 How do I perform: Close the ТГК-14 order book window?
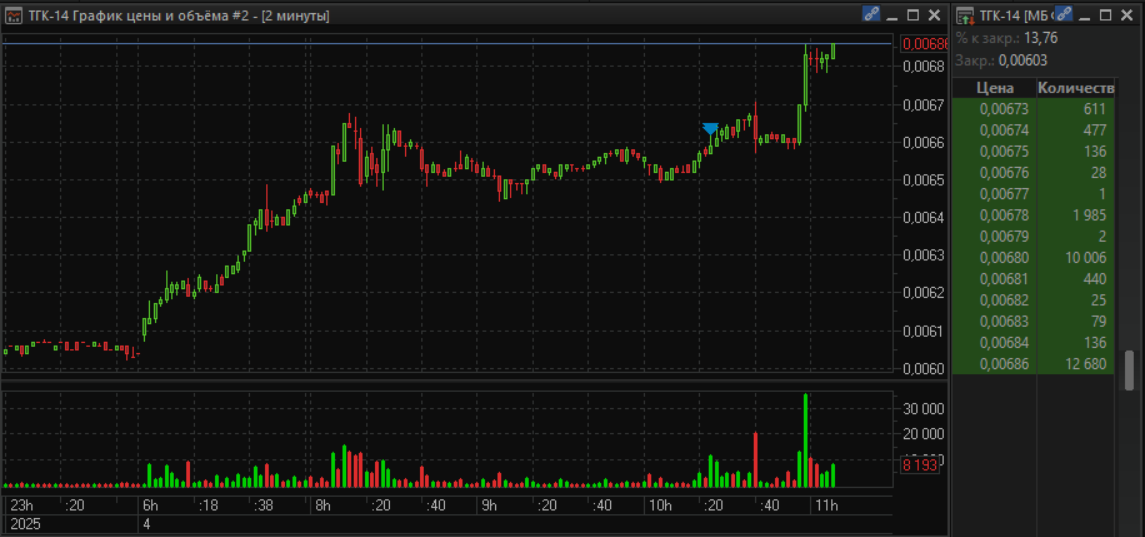(x=1127, y=15)
